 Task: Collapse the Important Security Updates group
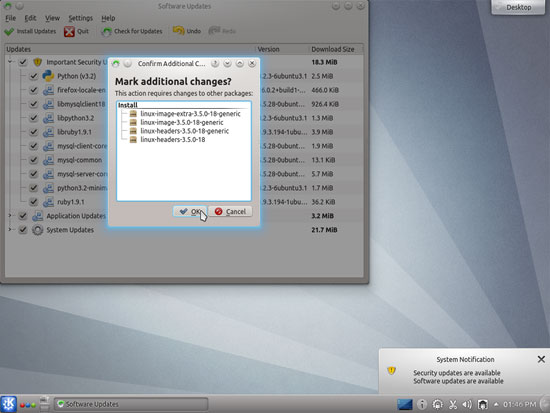pos(10,62)
